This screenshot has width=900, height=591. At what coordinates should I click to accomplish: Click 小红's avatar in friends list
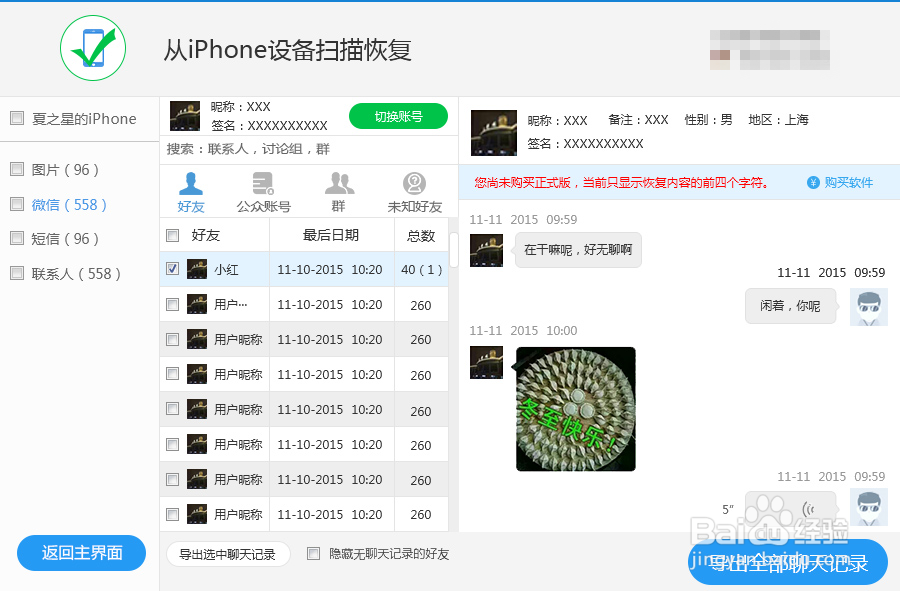point(197,269)
